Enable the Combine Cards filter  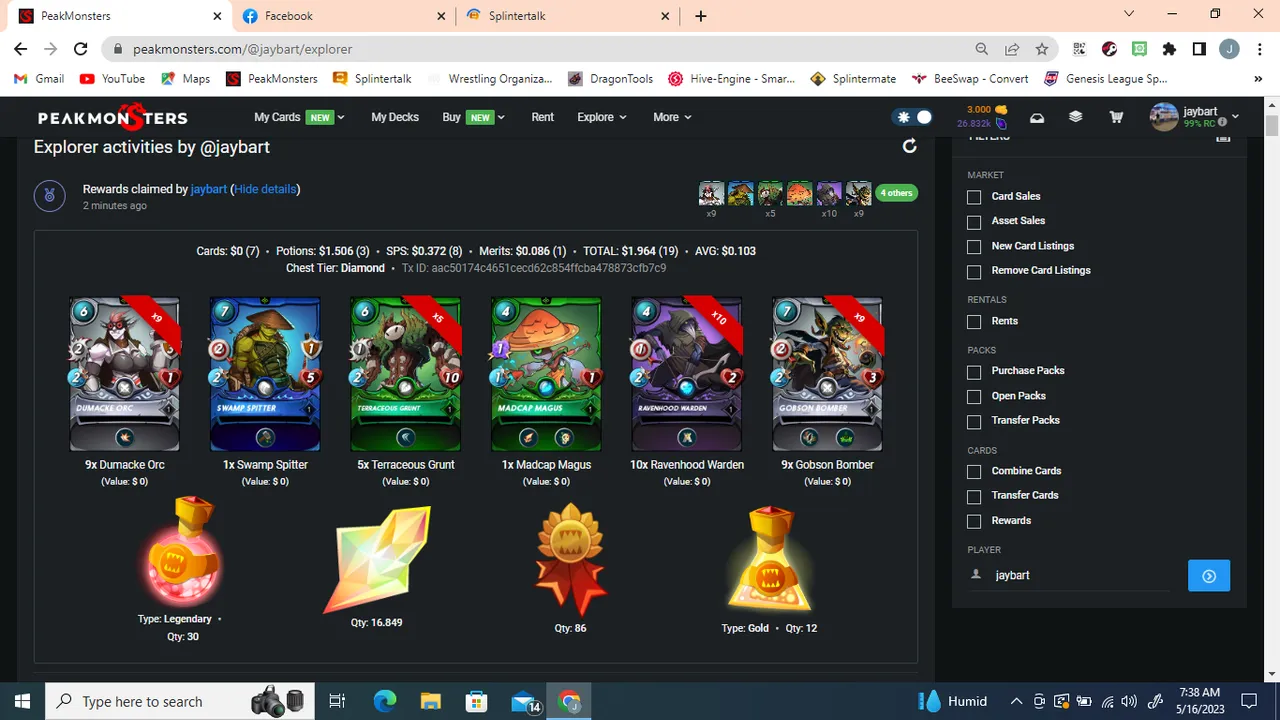point(974,472)
